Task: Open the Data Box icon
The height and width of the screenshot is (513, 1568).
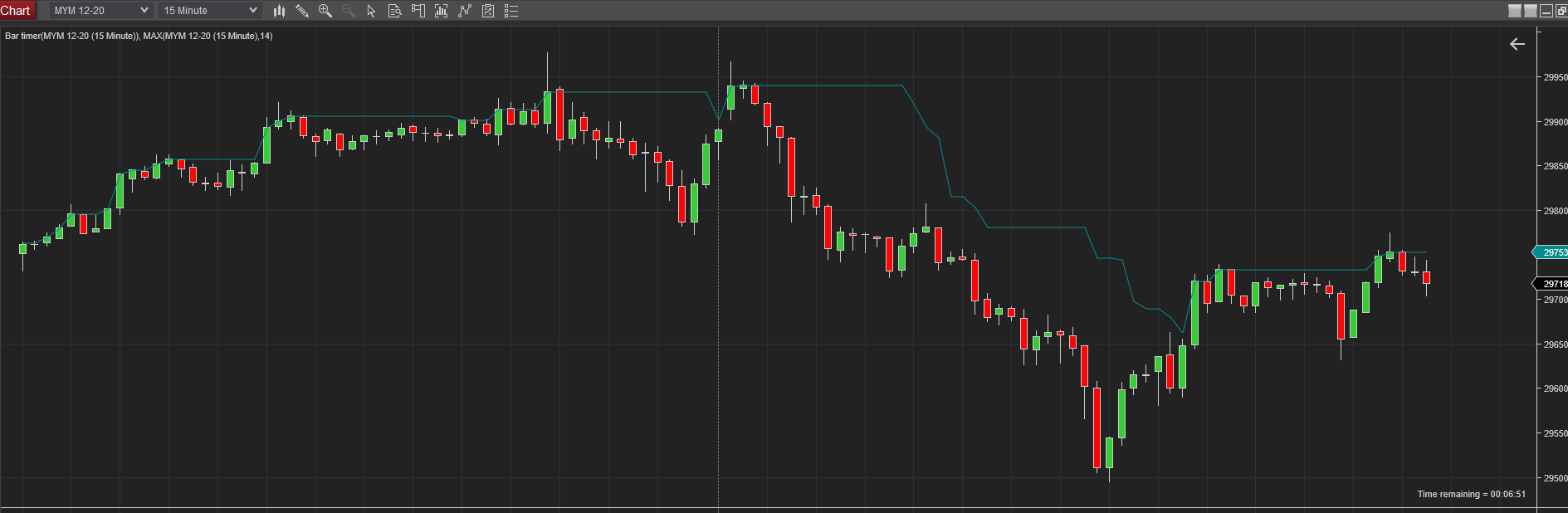Action: click(395, 11)
